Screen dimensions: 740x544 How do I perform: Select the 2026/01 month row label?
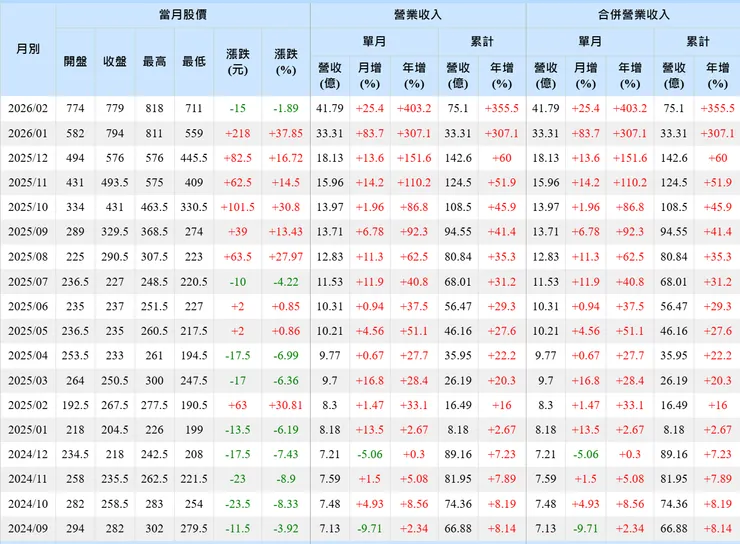[x=28, y=134]
